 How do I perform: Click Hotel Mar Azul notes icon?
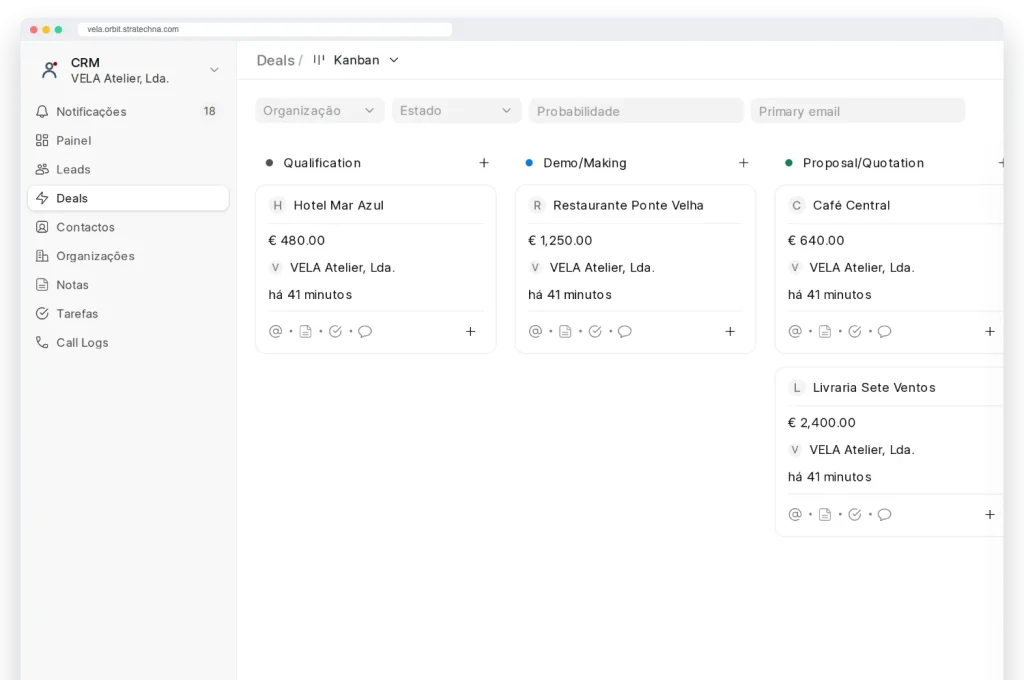[306, 331]
